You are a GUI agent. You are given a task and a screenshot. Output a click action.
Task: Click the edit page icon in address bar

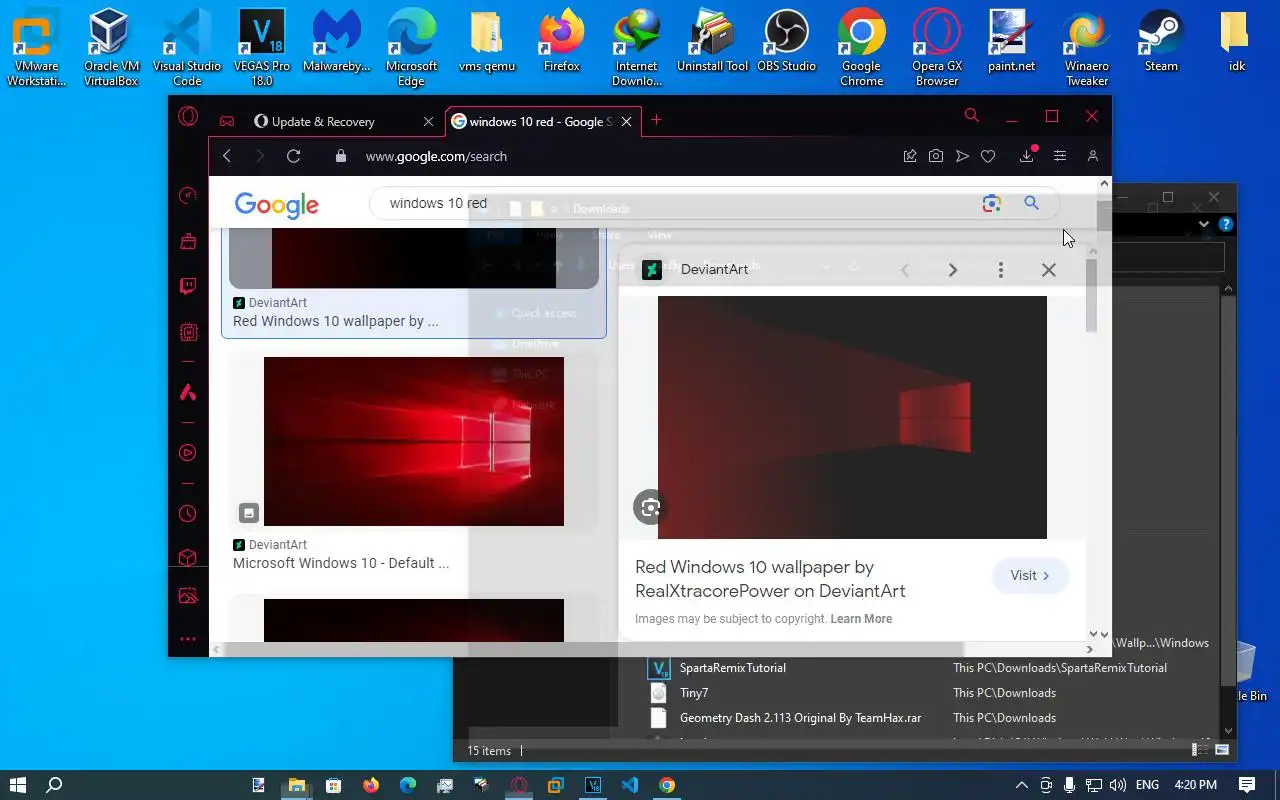(x=910, y=156)
